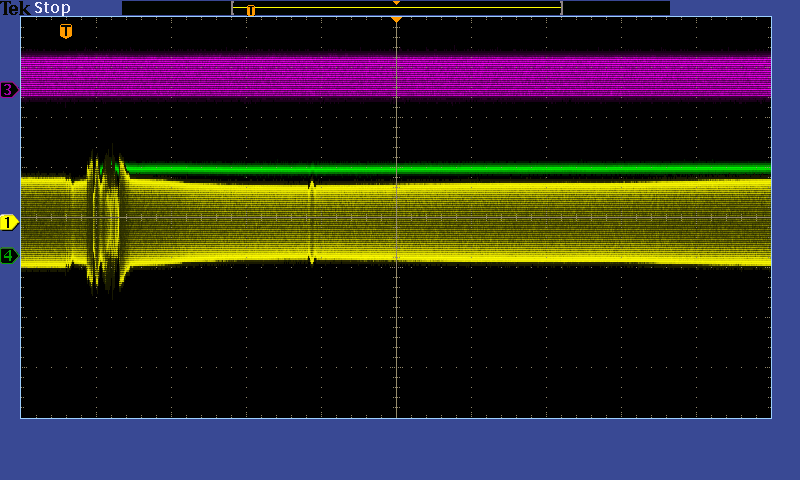Select the magenta channel 3 ground marker
The width and height of the screenshot is (800, 480).
pos(9,90)
